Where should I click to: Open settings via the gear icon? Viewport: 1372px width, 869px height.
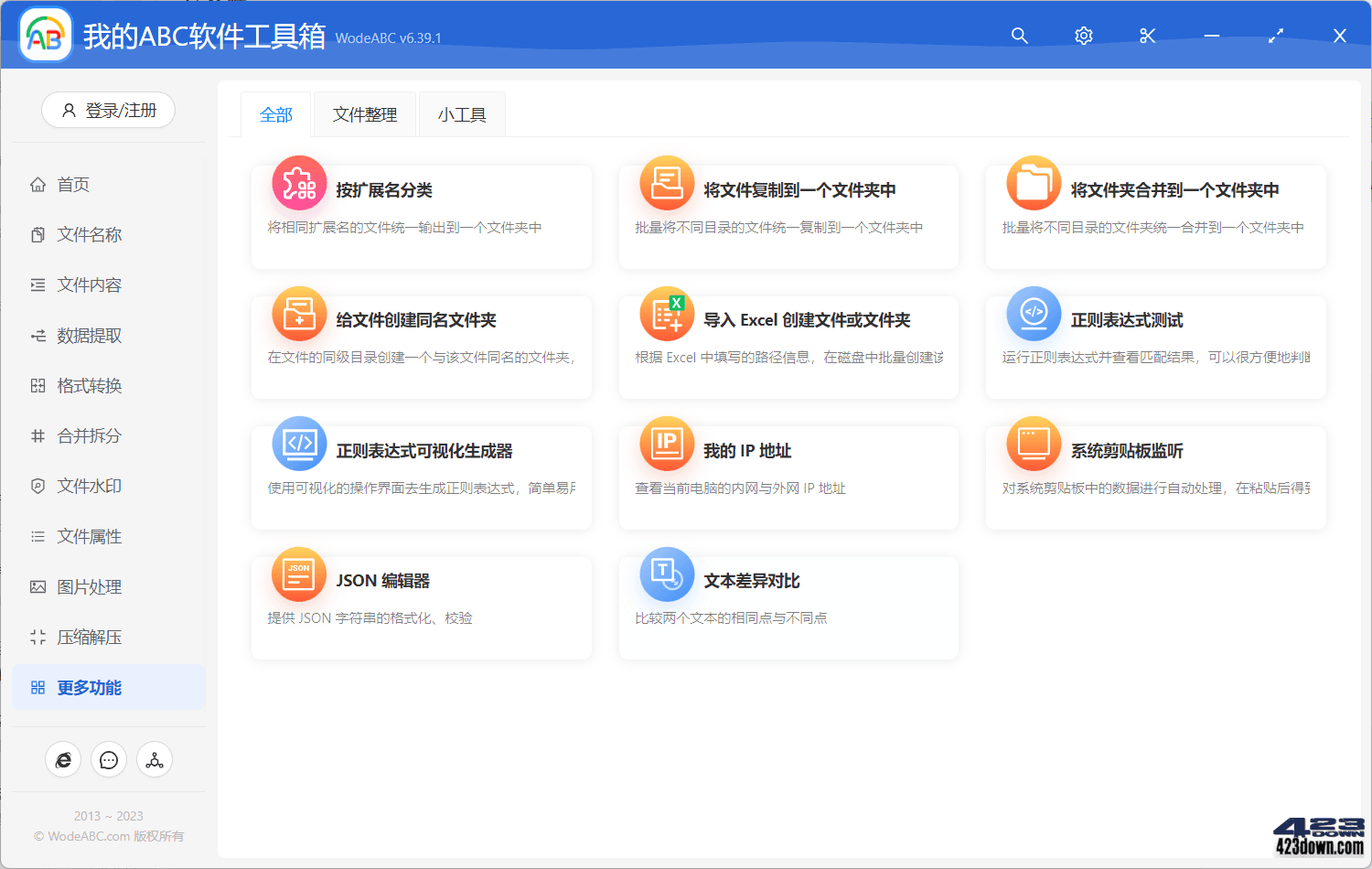point(1083,36)
